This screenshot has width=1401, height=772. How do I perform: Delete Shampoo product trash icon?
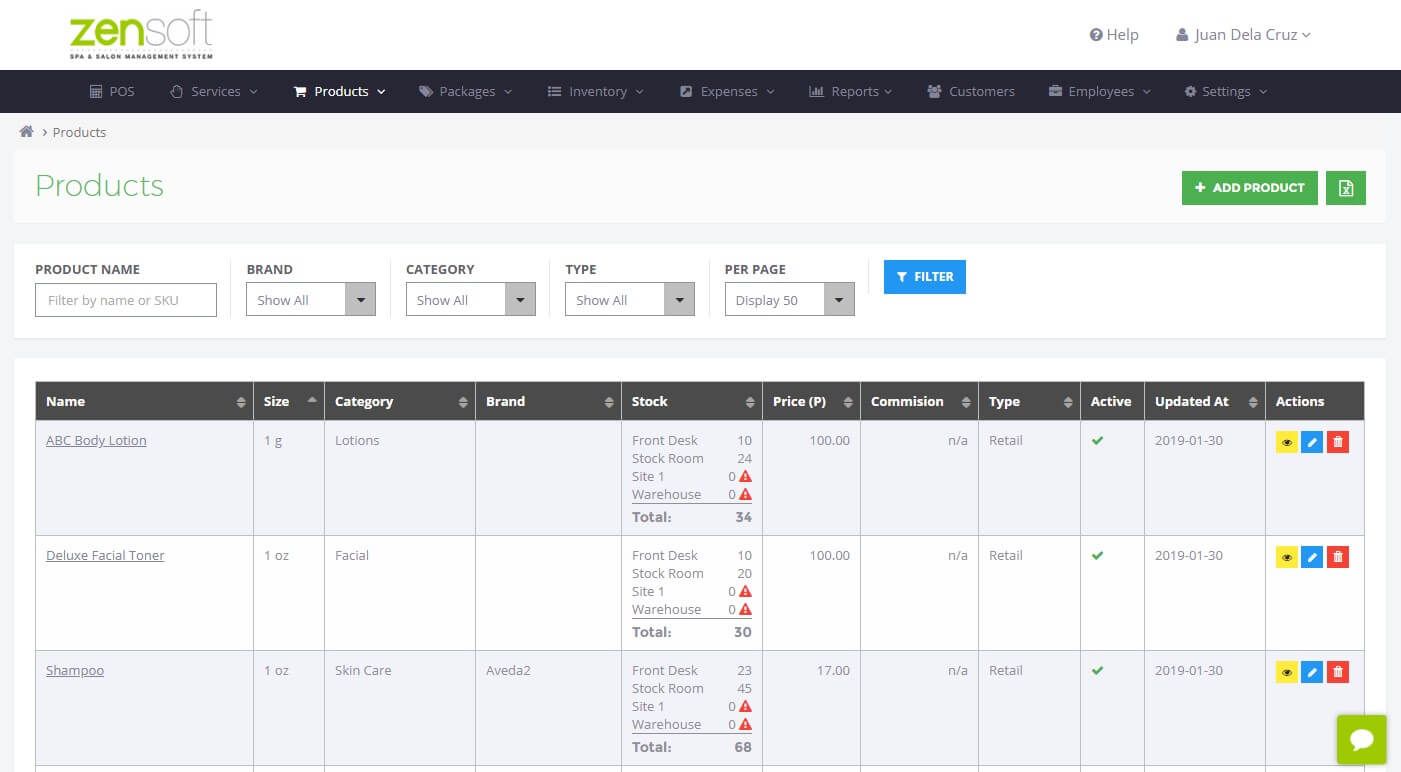click(x=1338, y=672)
